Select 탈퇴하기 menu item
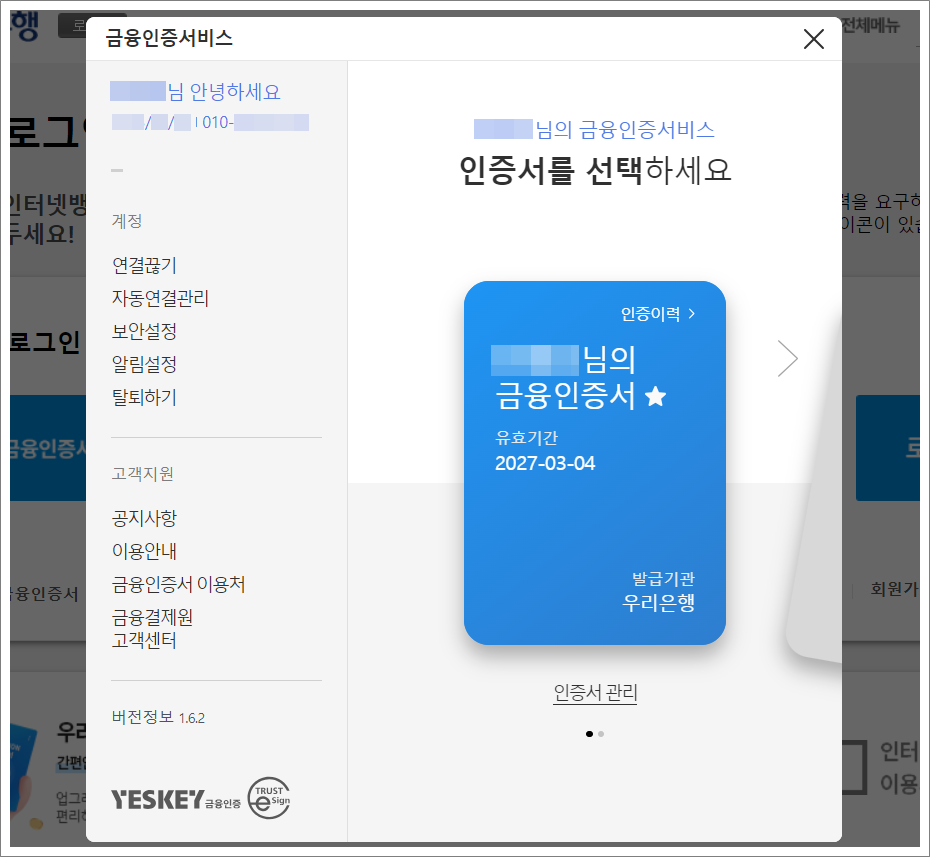The height and width of the screenshot is (857, 930). [144, 397]
